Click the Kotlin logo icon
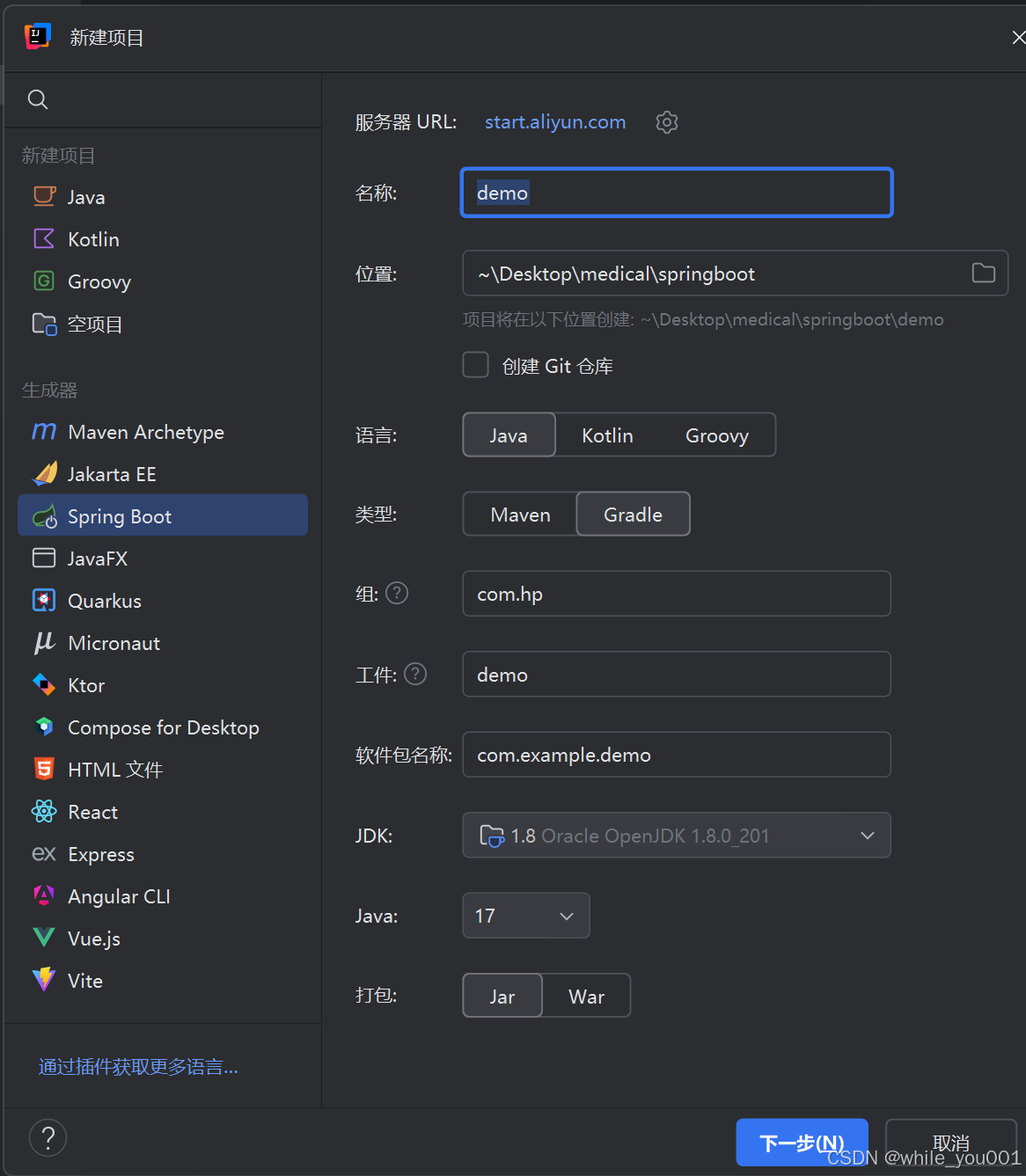Viewport: 1026px width, 1176px height. click(x=44, y=239)
